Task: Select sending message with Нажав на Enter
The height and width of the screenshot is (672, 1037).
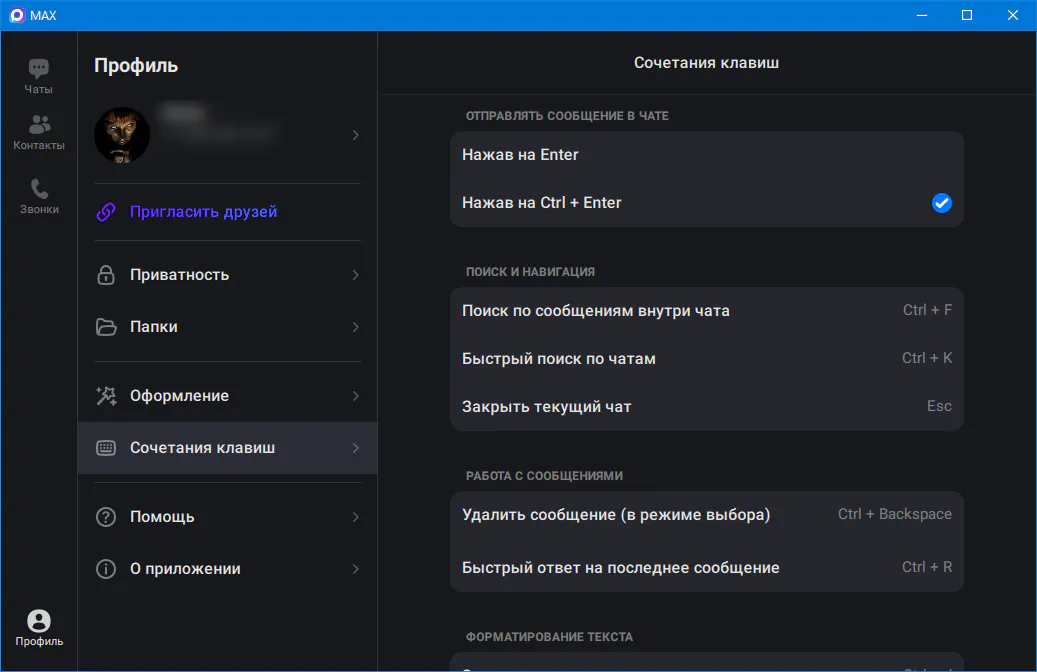Action: pyautogui.click(x=706, y=155)
